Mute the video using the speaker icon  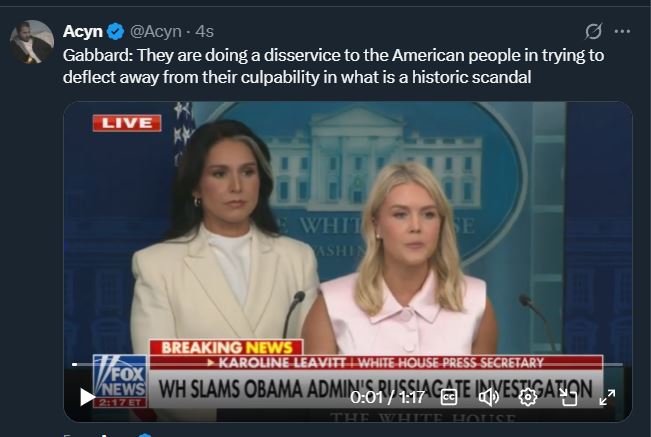[x=489, y=397]
